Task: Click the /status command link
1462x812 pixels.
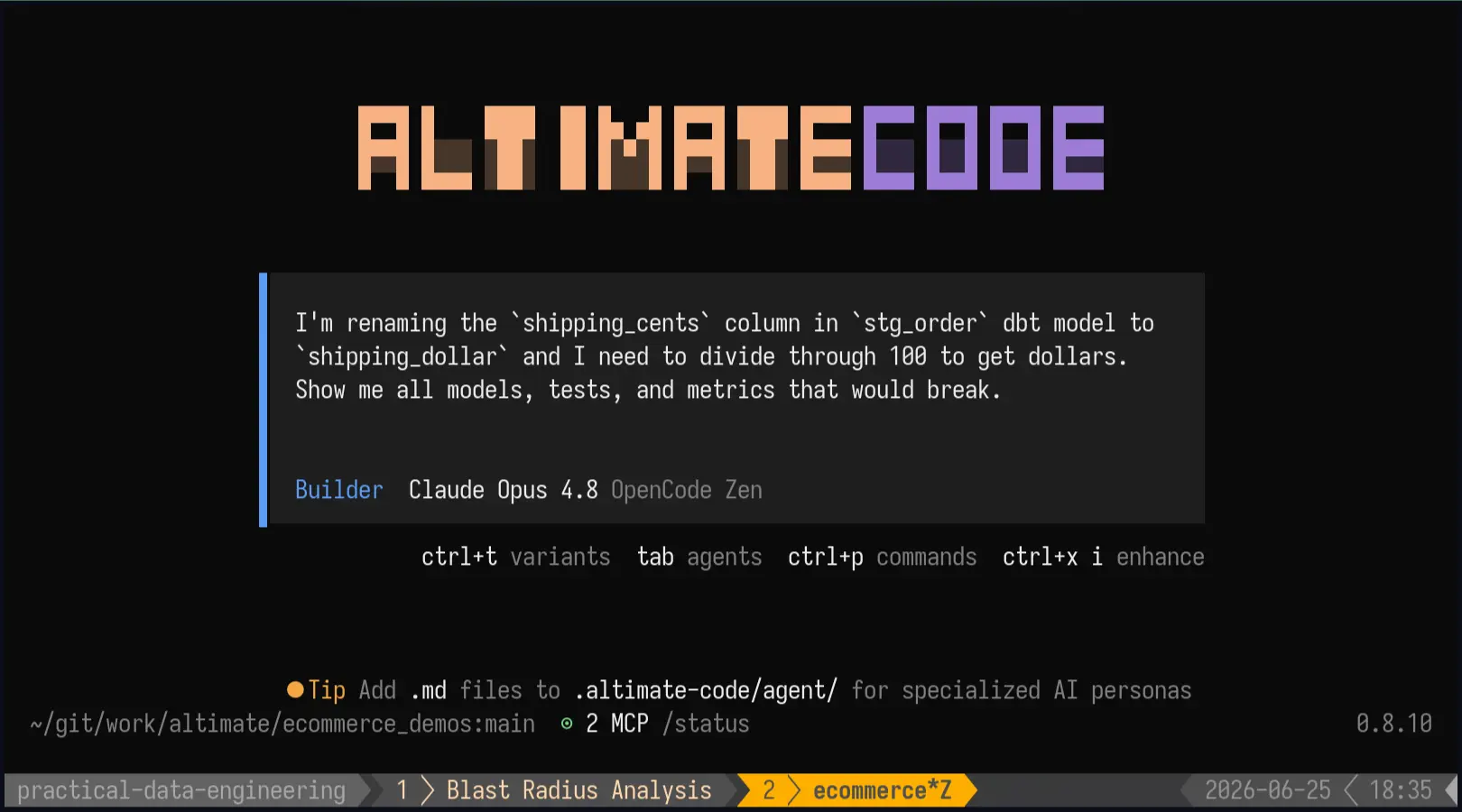Action: click(x=706, y=724)
